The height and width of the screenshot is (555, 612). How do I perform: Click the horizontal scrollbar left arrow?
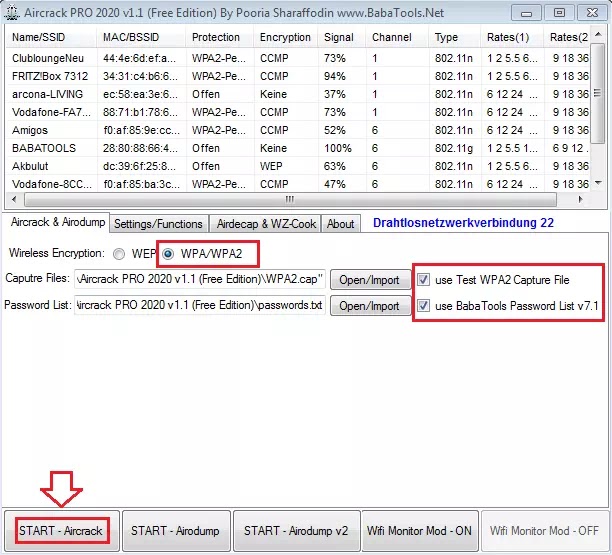[14, 199]
